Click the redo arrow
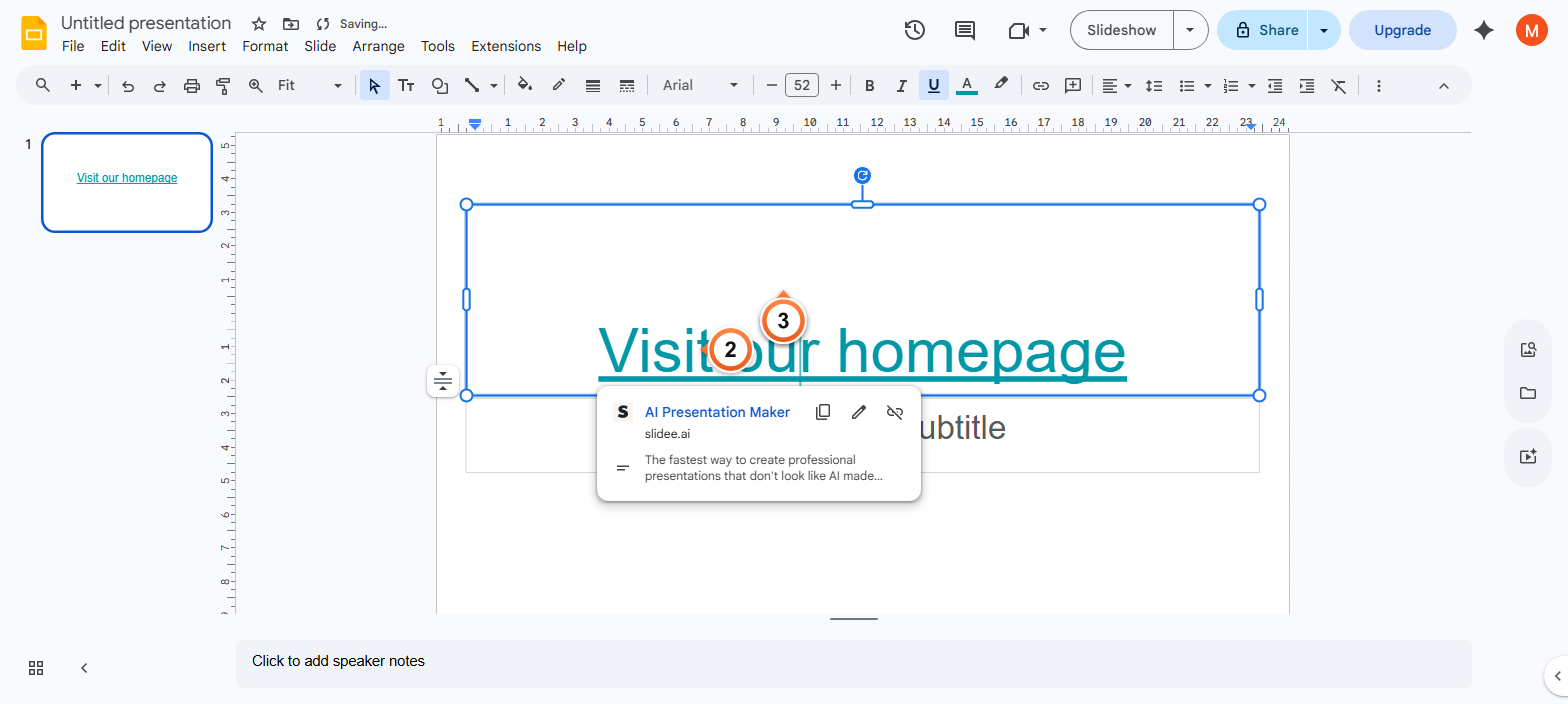 [160, 86]
